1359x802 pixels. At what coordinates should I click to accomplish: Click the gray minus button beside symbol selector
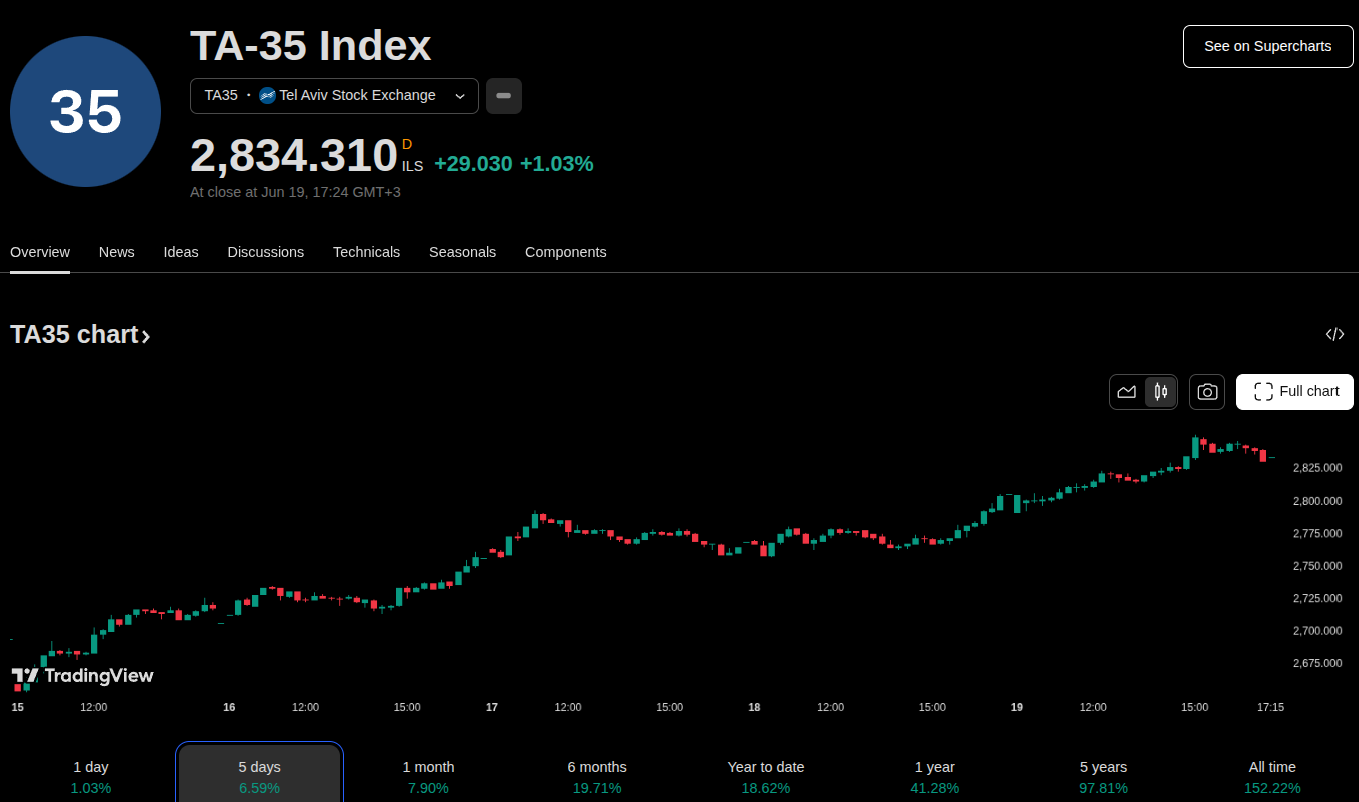click(x=503, y=96)
